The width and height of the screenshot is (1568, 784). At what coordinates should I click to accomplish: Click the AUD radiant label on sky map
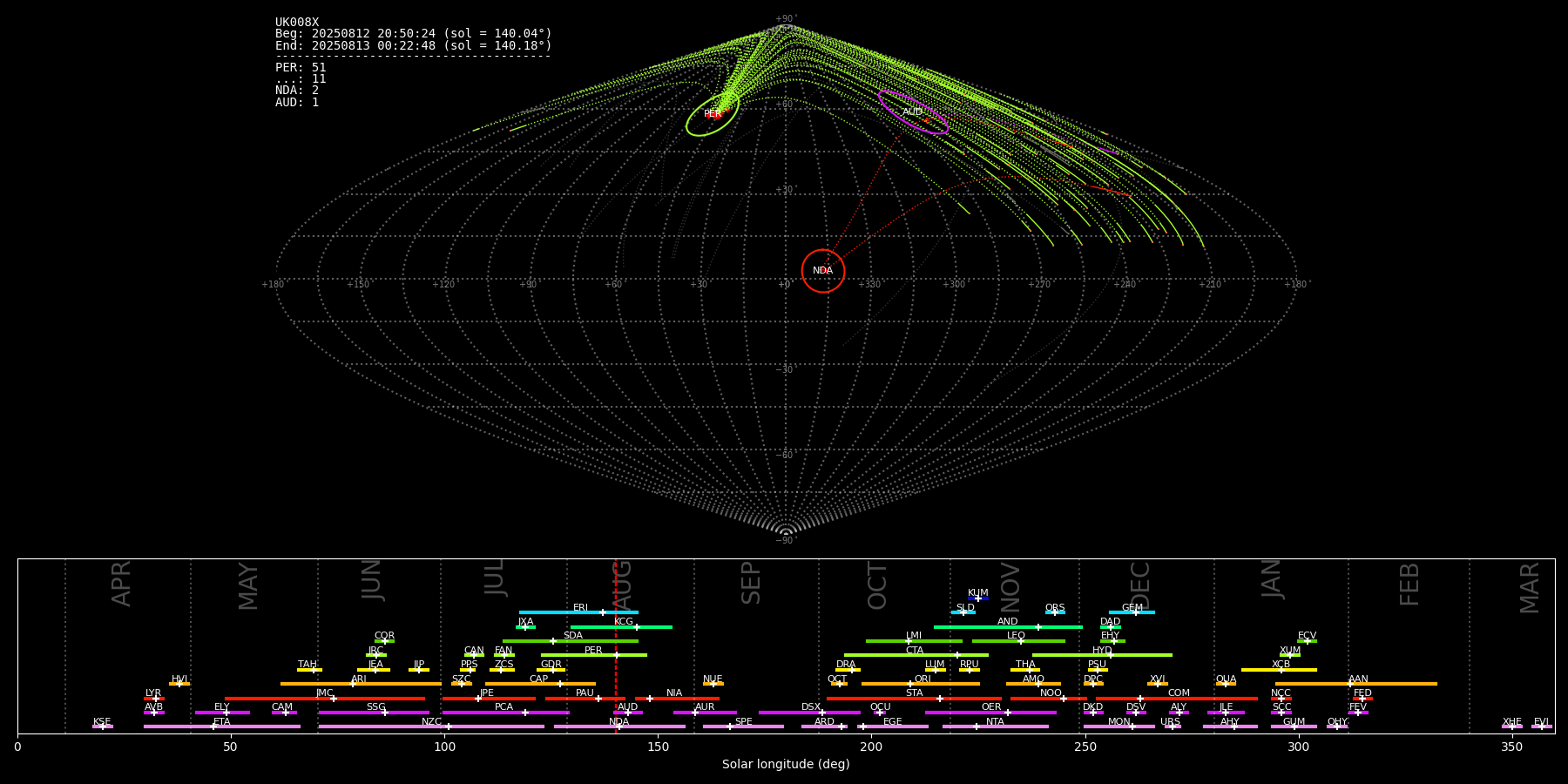912,112
